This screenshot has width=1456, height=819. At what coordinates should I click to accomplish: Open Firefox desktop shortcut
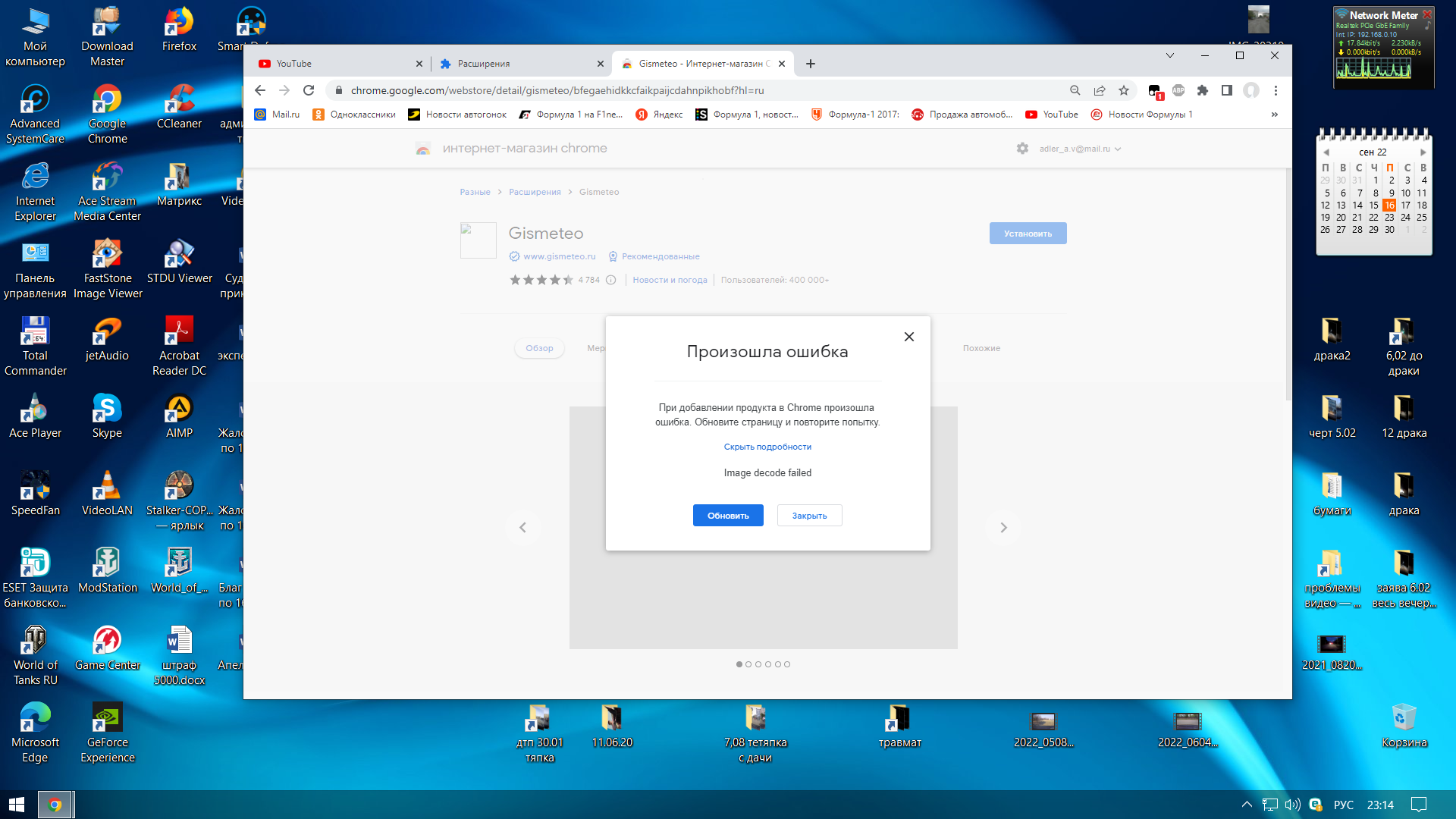179,29
